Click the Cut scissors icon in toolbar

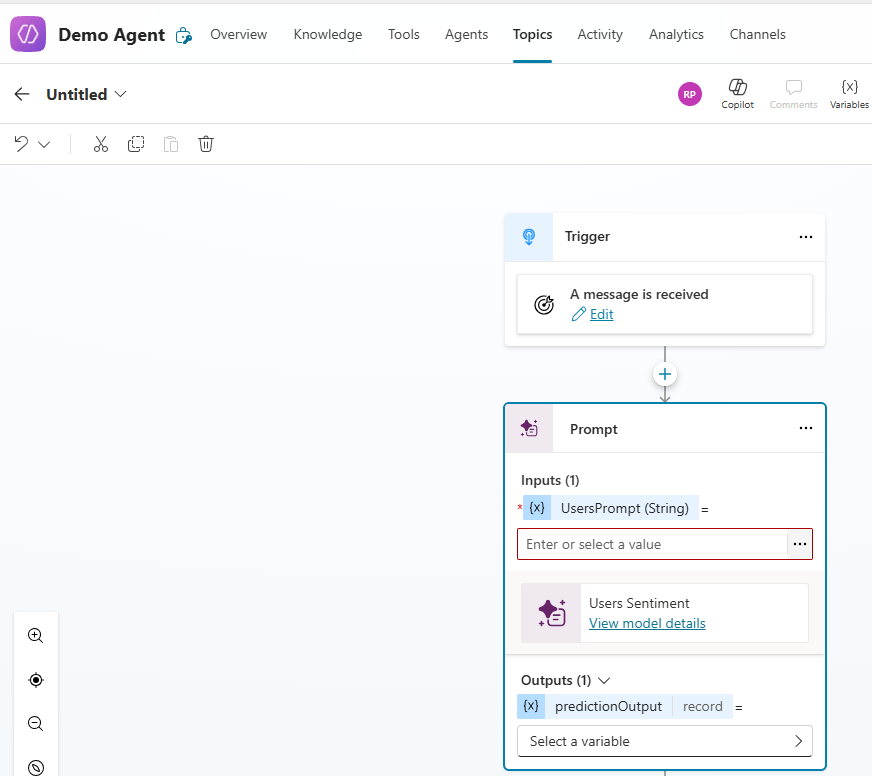click(101, 144)
